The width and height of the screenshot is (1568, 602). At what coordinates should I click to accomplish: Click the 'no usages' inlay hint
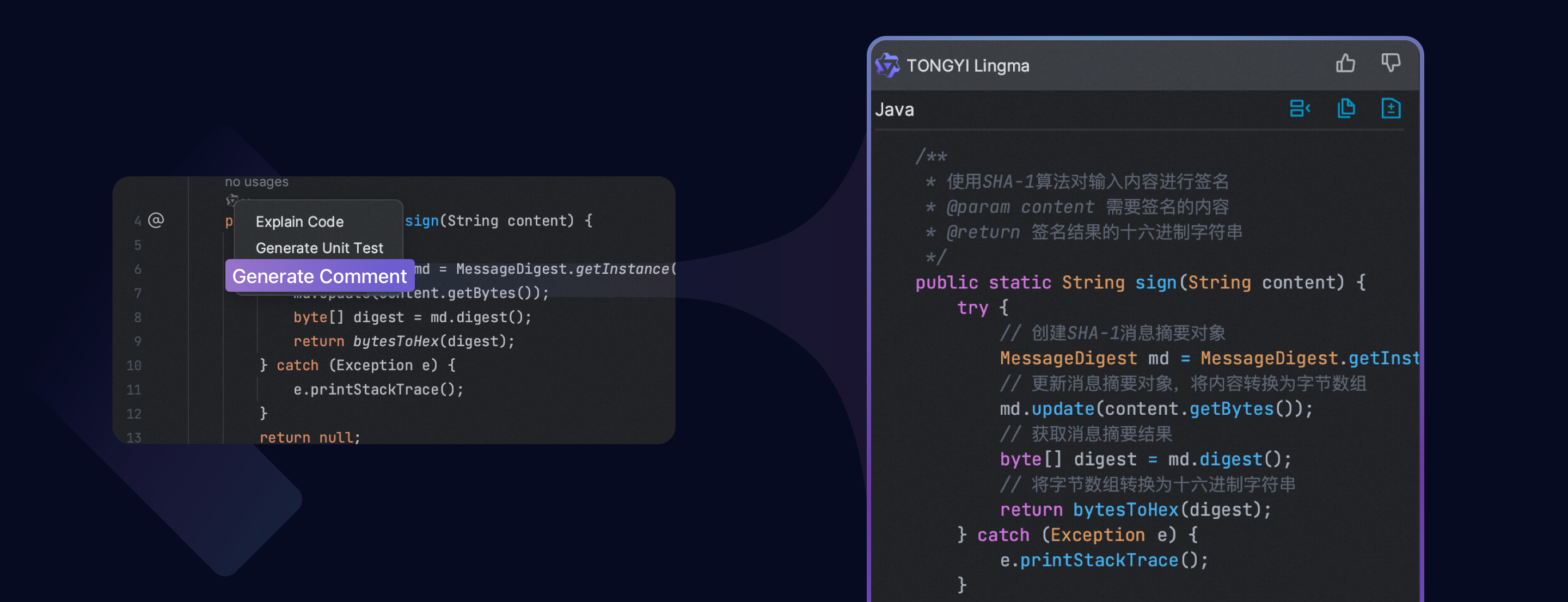(256, 182)
